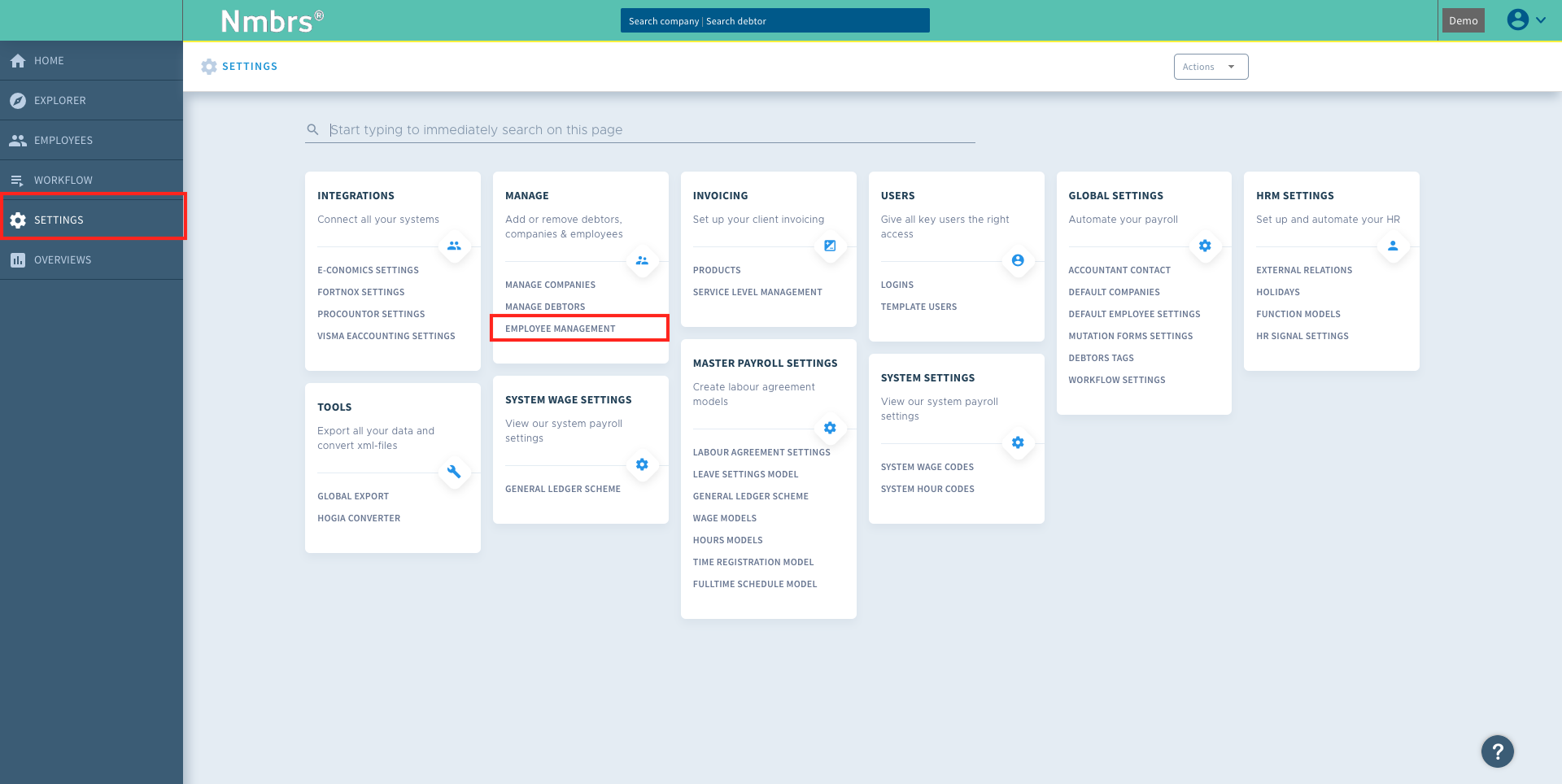Open Global Export tool

point(353,496)
